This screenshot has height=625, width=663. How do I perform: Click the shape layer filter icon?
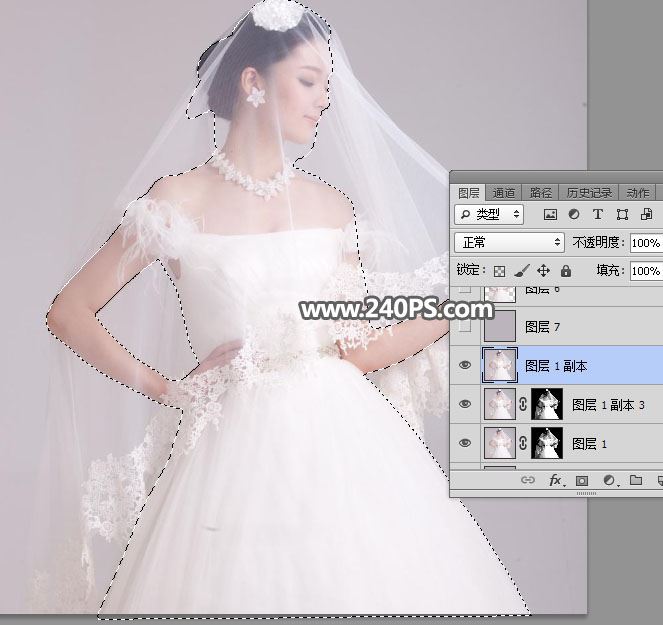(622, 214)
